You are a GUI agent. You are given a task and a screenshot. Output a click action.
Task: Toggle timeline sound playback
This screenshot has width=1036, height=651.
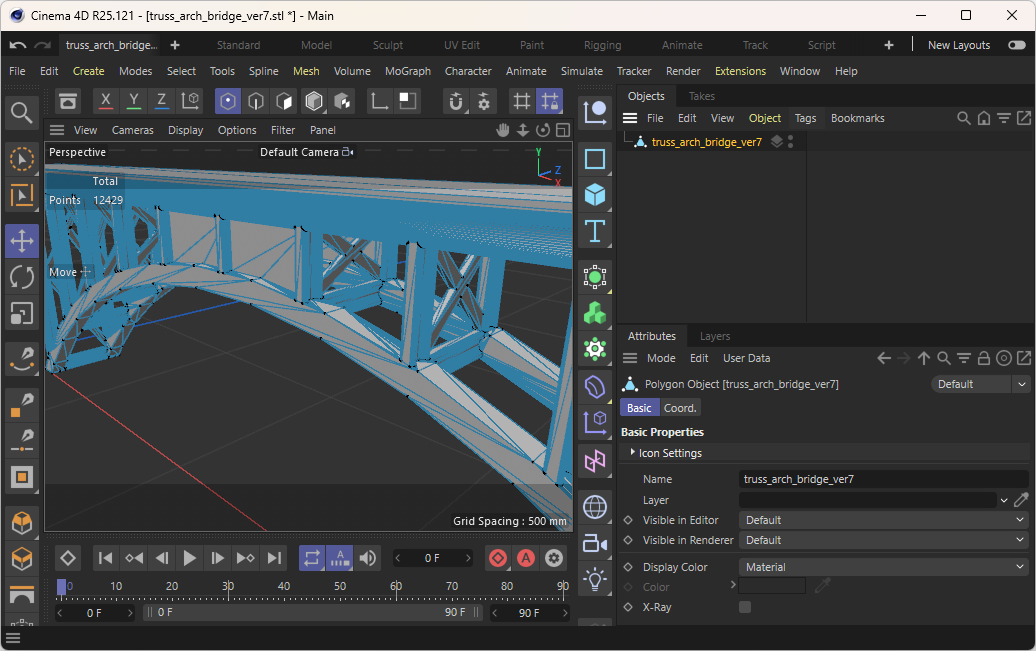pos(368,558)
